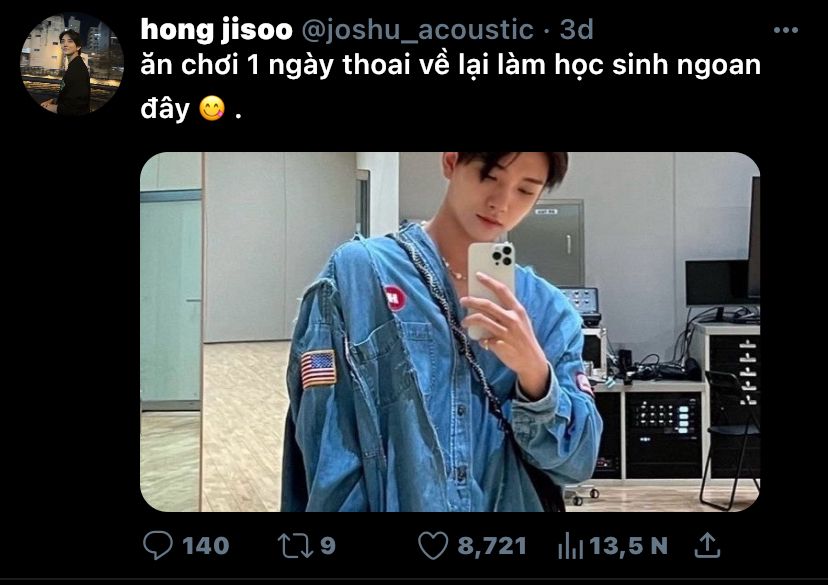The image size is (828, 585).
Task: Retweet using the retweet arrows icon
Action: tap(296, 546)
